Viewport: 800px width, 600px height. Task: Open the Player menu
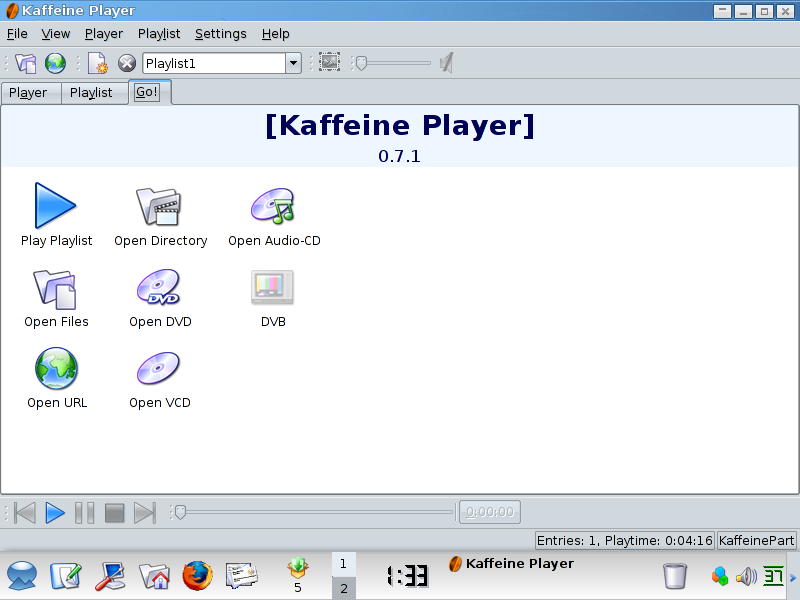coord(104,33)
